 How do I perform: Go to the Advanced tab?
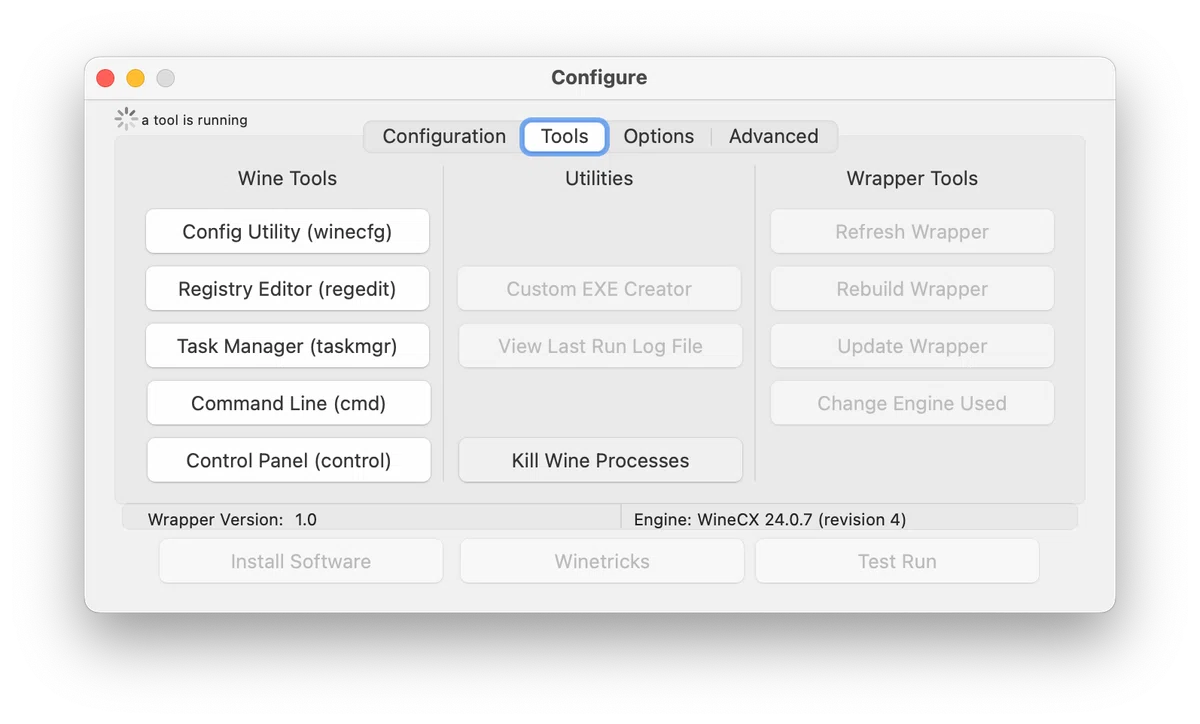pyautogui.click(x=773, y=136)
